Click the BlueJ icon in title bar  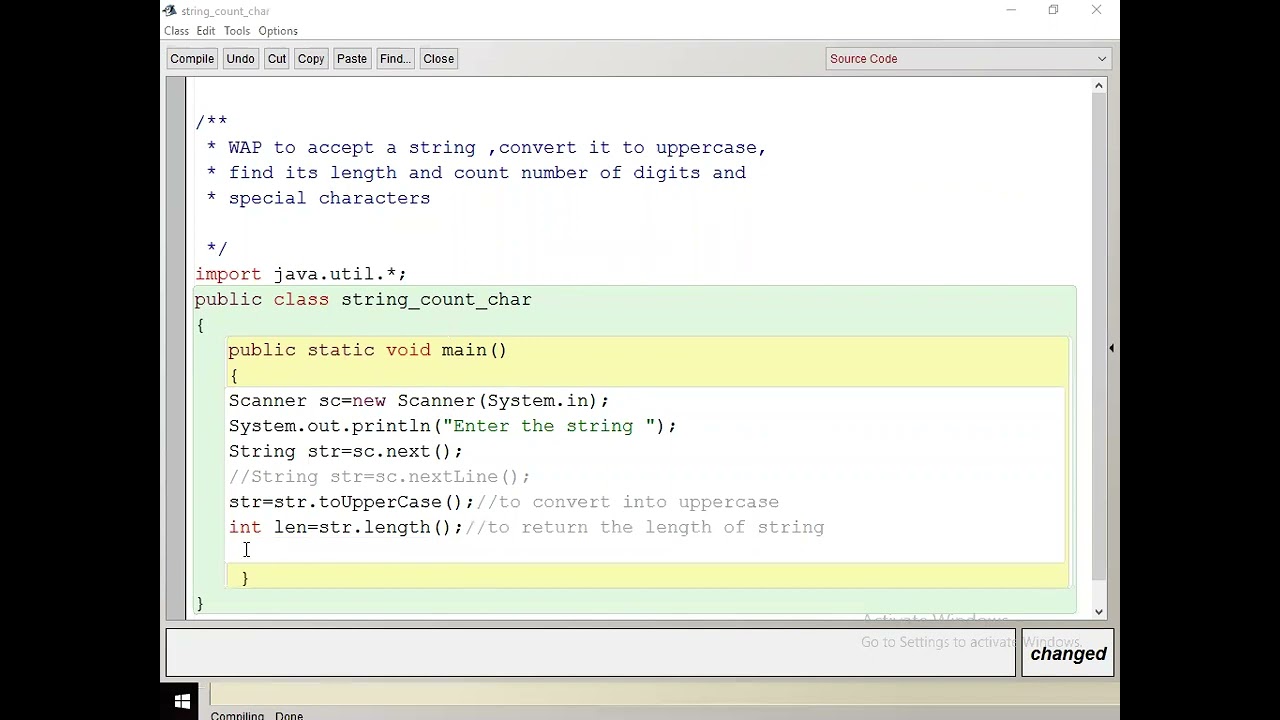point(170,11)
